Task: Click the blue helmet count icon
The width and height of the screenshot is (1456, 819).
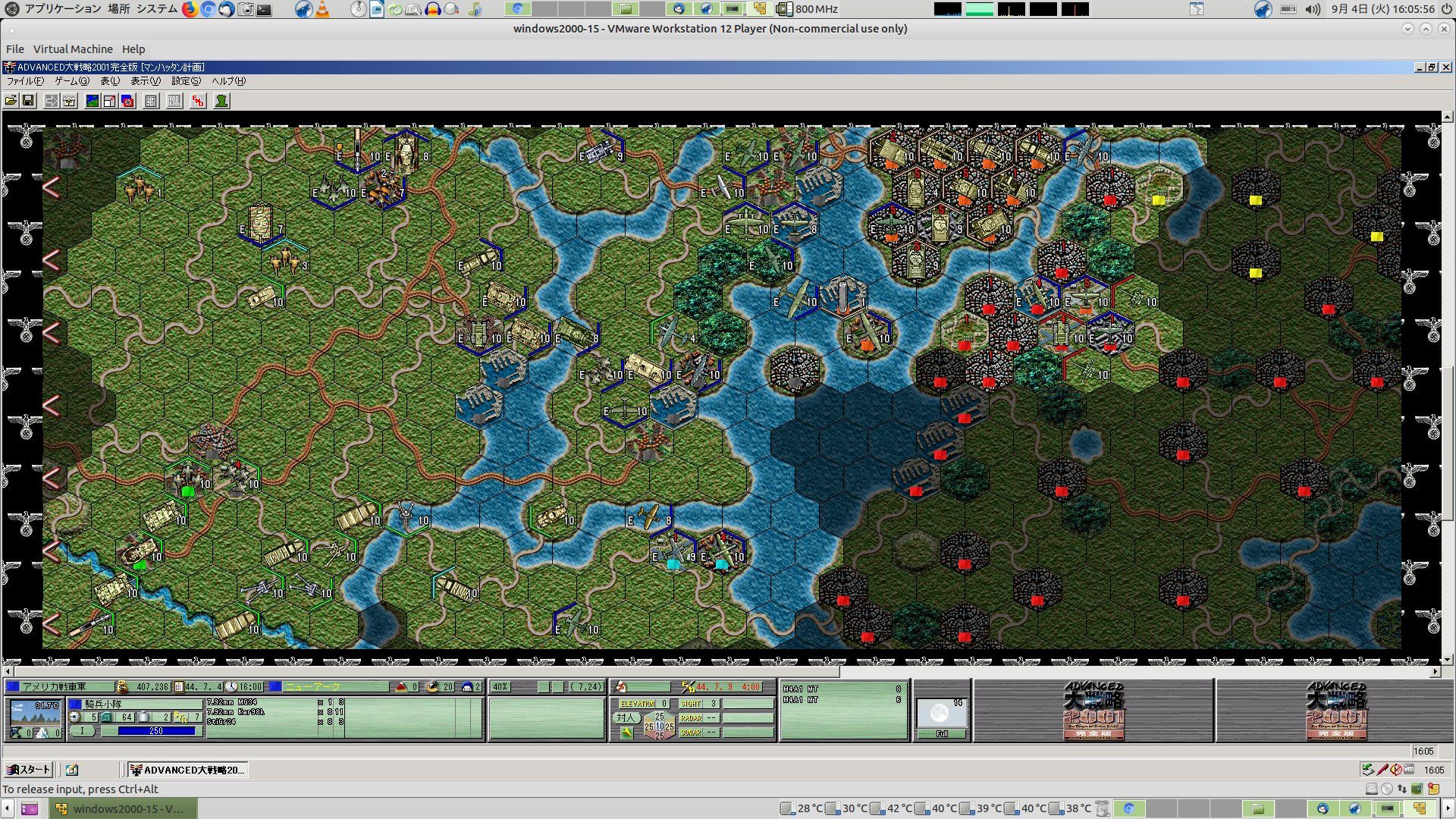Action: [x=467, y=686]
